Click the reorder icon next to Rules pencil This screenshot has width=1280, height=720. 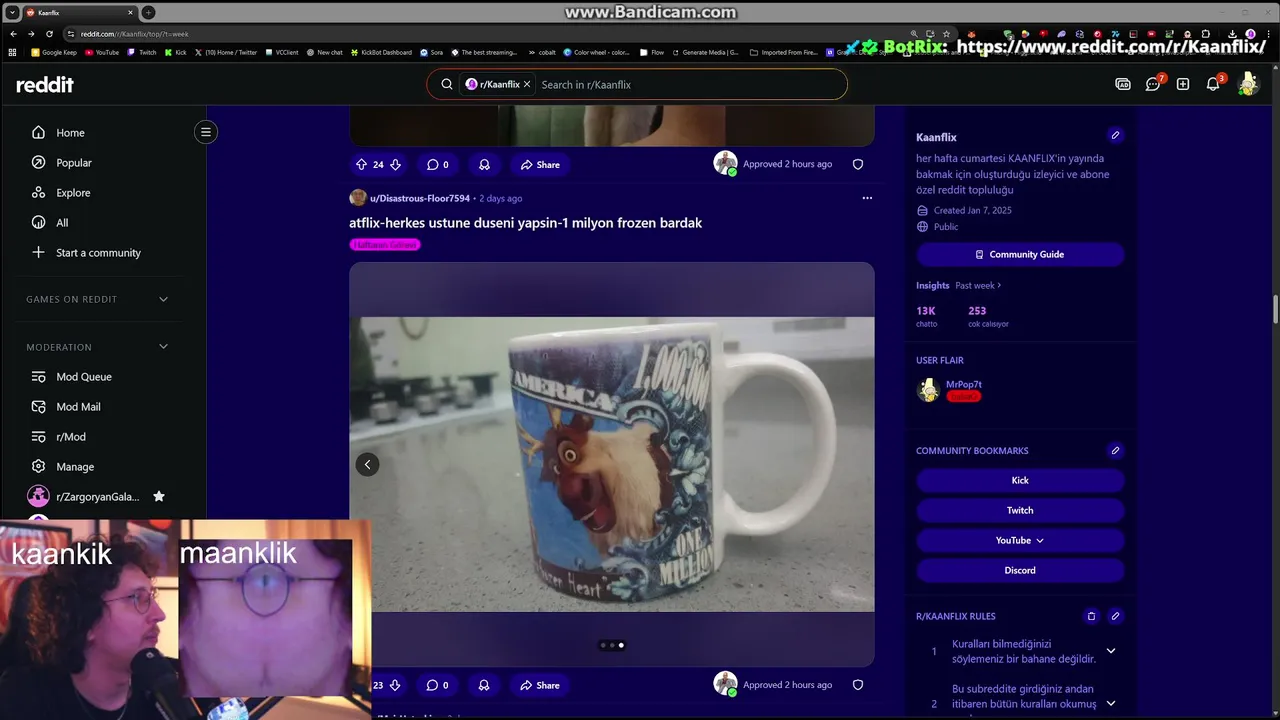pos(1091,617)
